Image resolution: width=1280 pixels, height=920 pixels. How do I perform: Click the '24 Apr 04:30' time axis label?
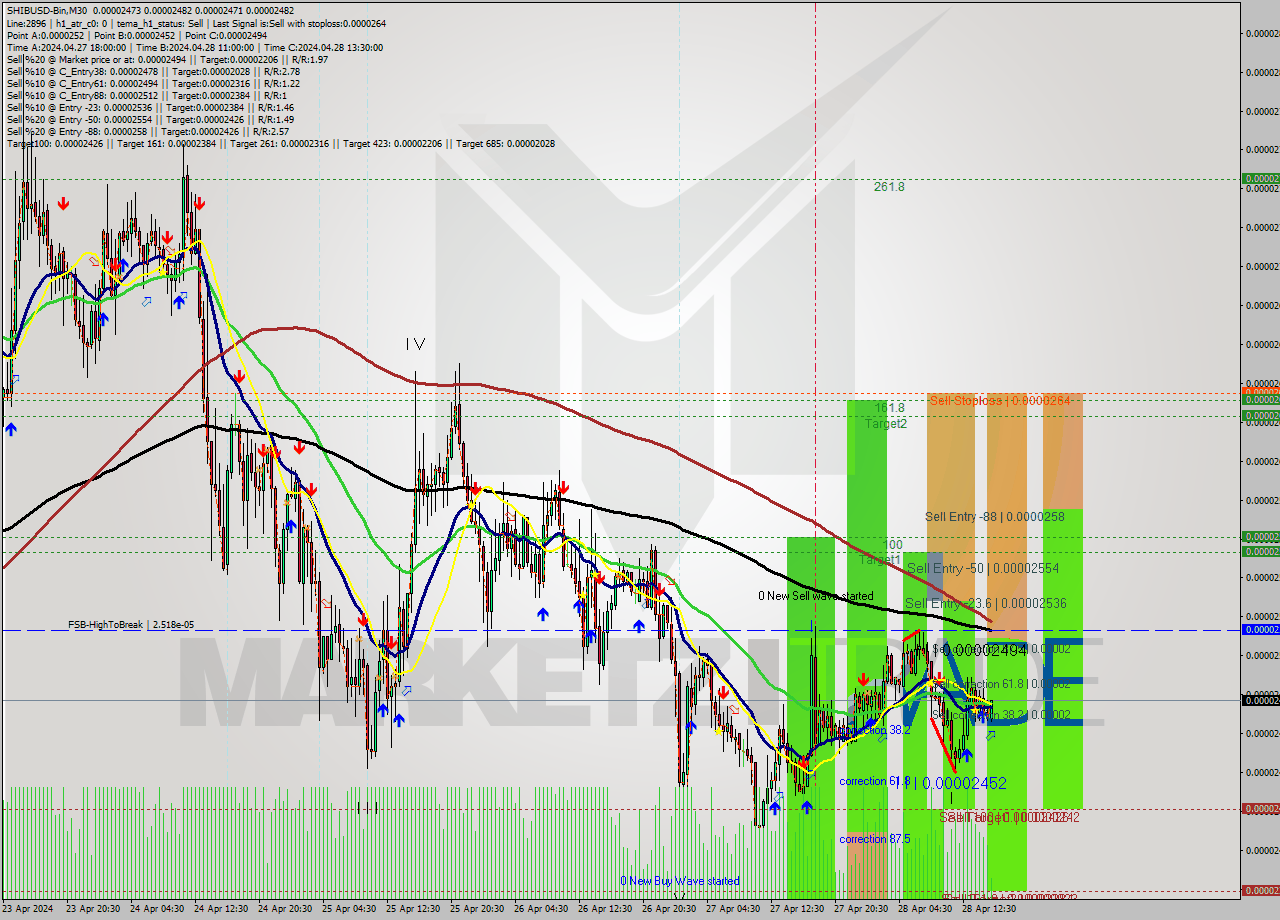click(x=156, y=909)
